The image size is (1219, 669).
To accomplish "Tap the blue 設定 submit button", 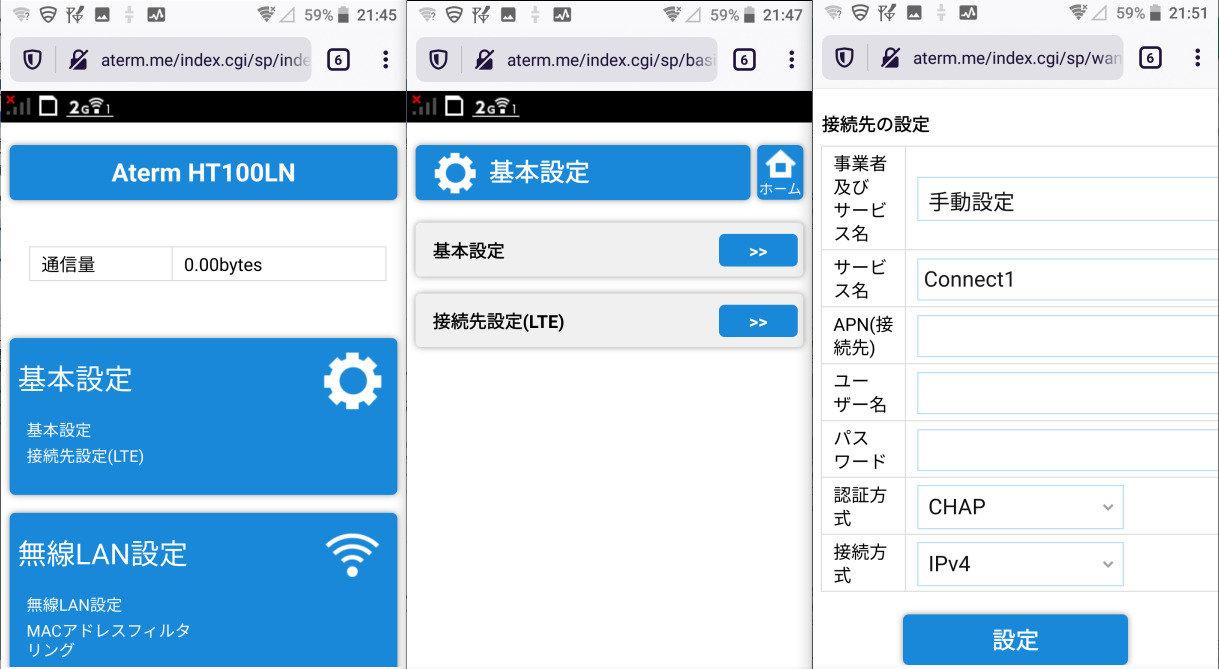I will pyautogui.click(x=1015, y=640).
